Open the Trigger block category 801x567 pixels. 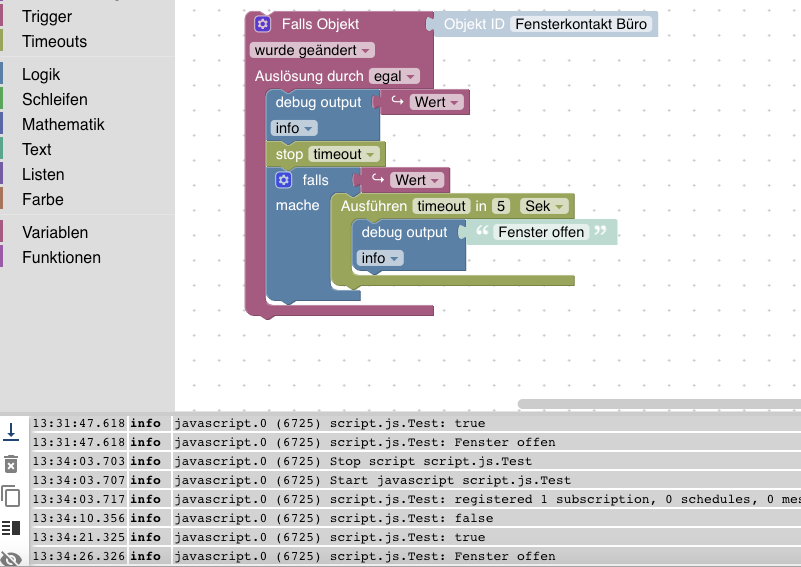click(46, 16)
